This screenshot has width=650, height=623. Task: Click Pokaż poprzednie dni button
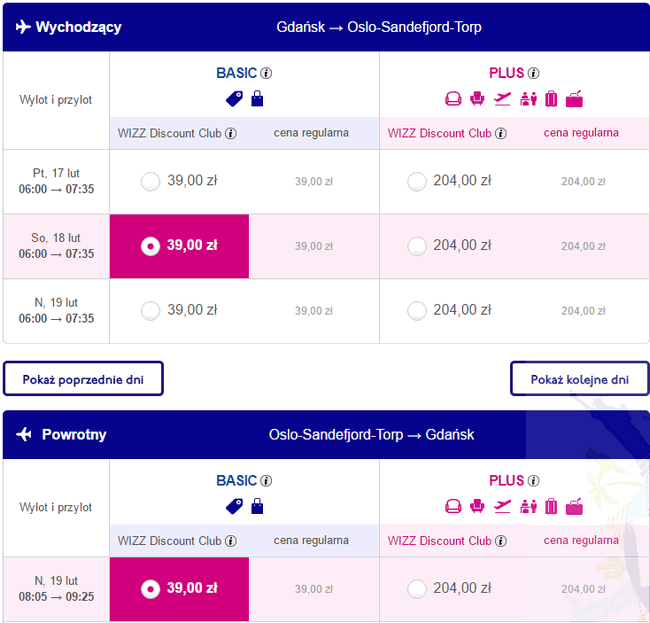pos(83,379)
